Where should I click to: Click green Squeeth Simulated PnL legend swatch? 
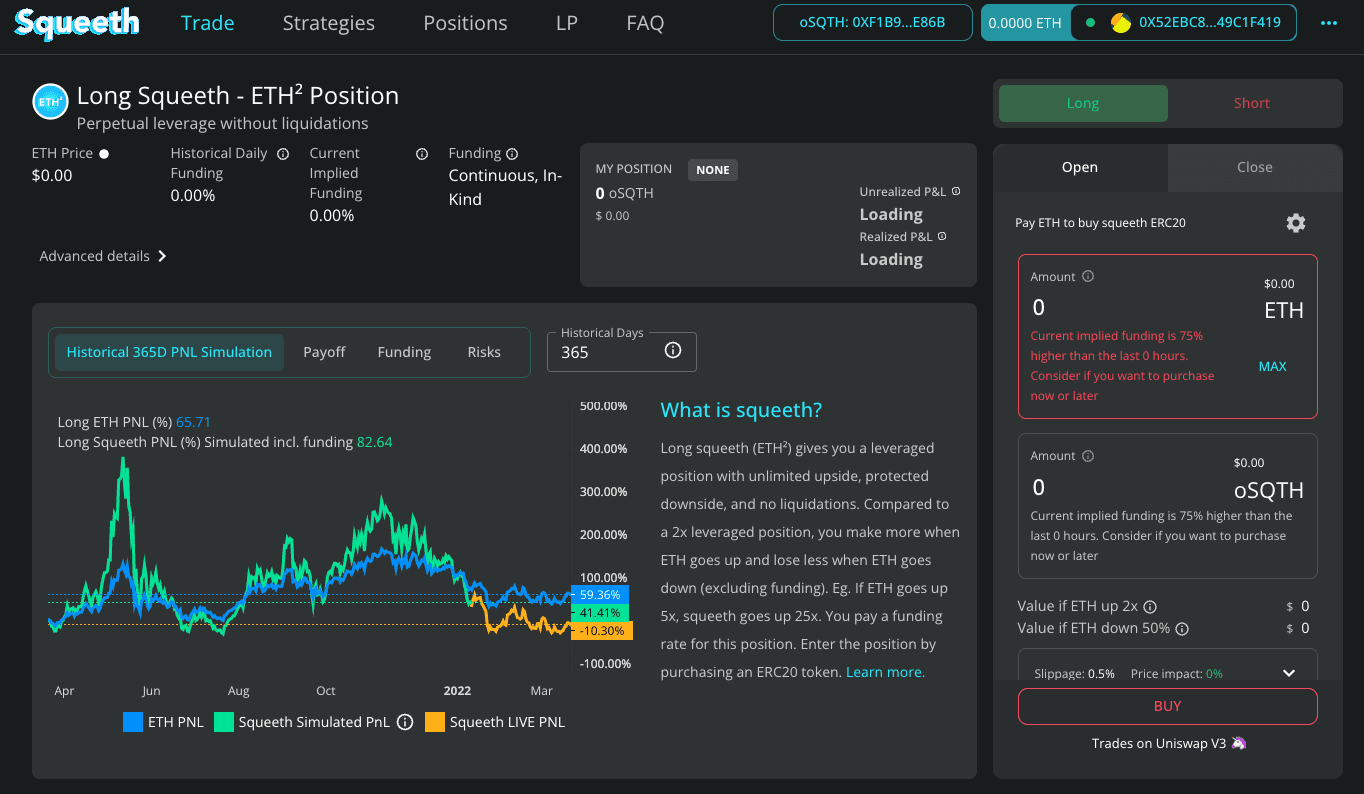click(x=224, y=722)
